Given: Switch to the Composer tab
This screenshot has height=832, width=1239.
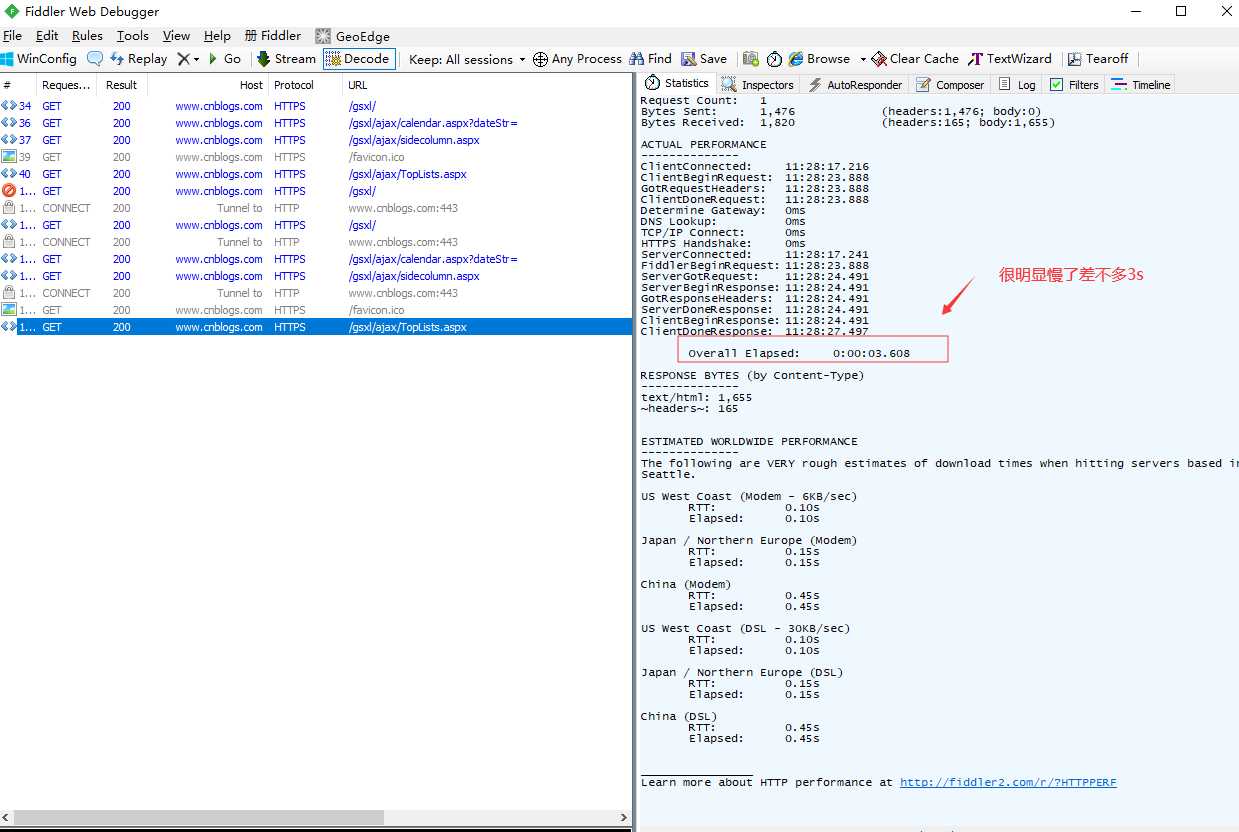Looking at the screenshot, I should click(x=949, y=85).
